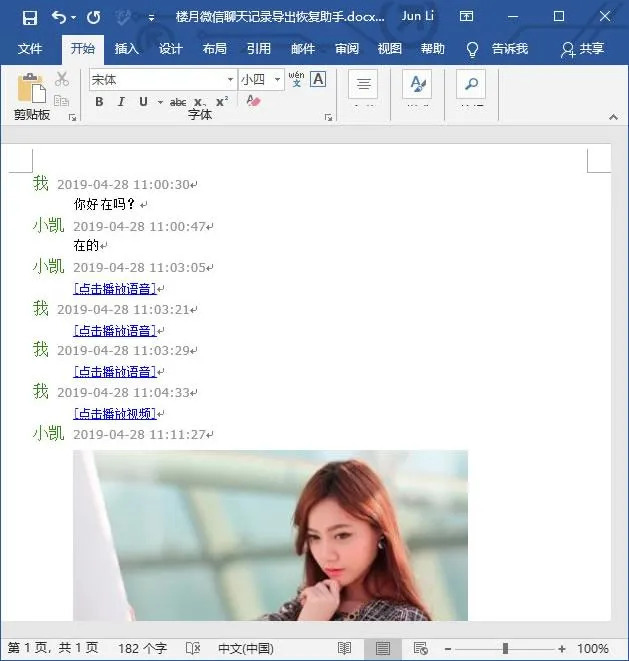Image resolution: width=629 pixels, height=661 pixels.
Task: Toggle strikethrough formatting
Action: click(178, 102)
